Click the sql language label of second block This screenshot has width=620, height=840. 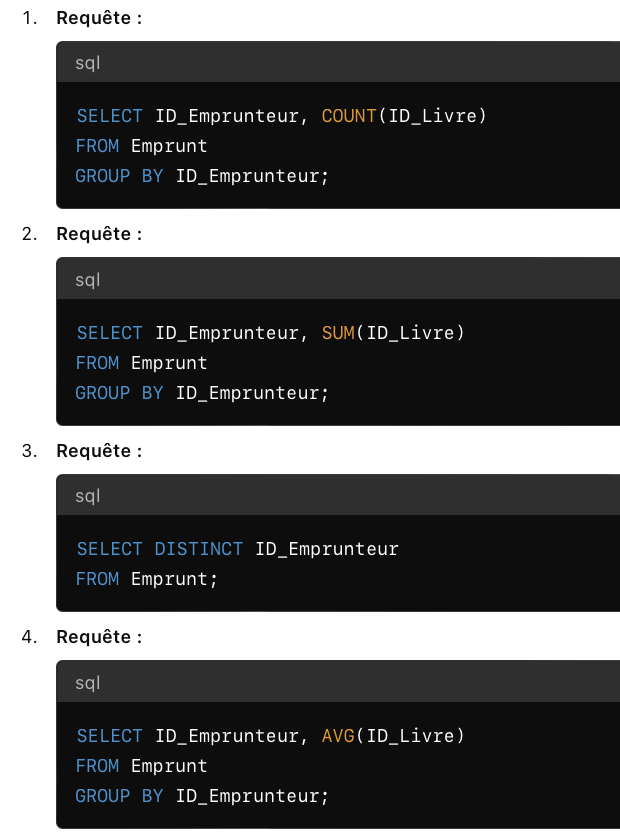(x=88, y=280)
